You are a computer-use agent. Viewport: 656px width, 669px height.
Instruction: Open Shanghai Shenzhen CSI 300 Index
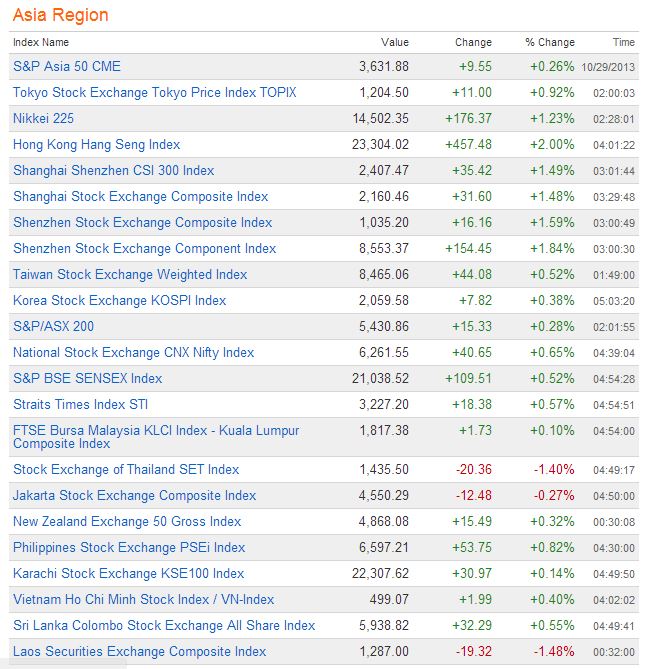[113, 170]
